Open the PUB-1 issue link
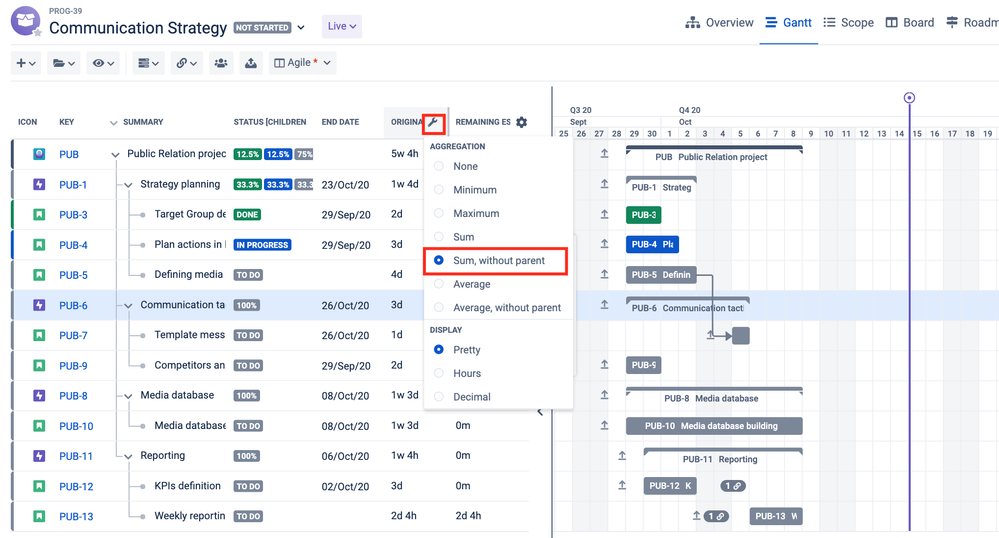 73,185
